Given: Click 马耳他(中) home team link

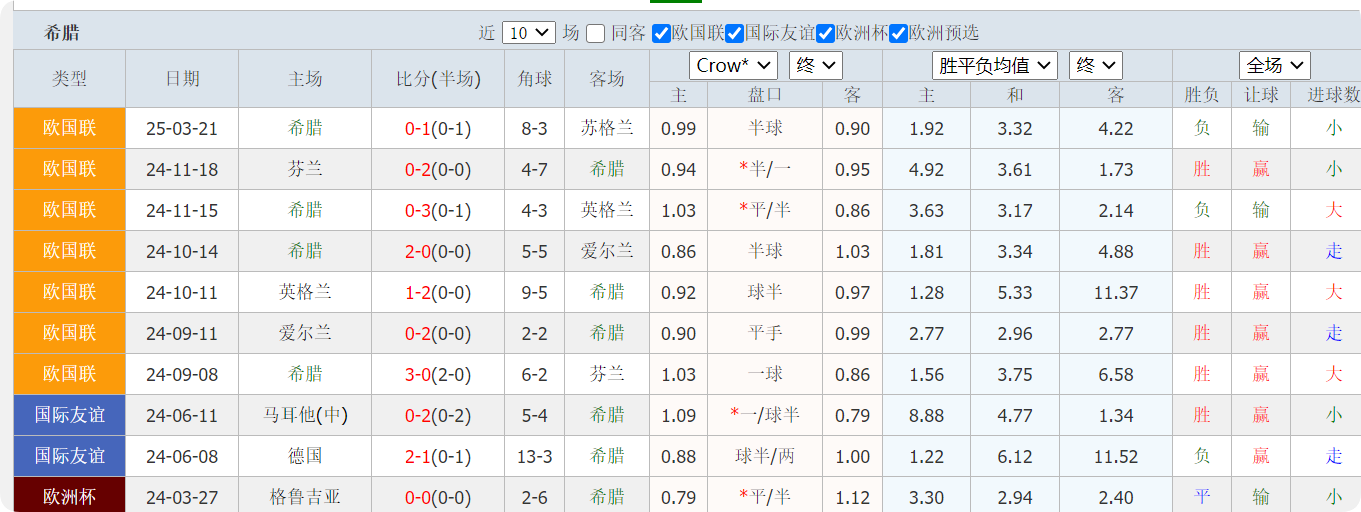Looking at the screenshot, I should coord(305,415).
